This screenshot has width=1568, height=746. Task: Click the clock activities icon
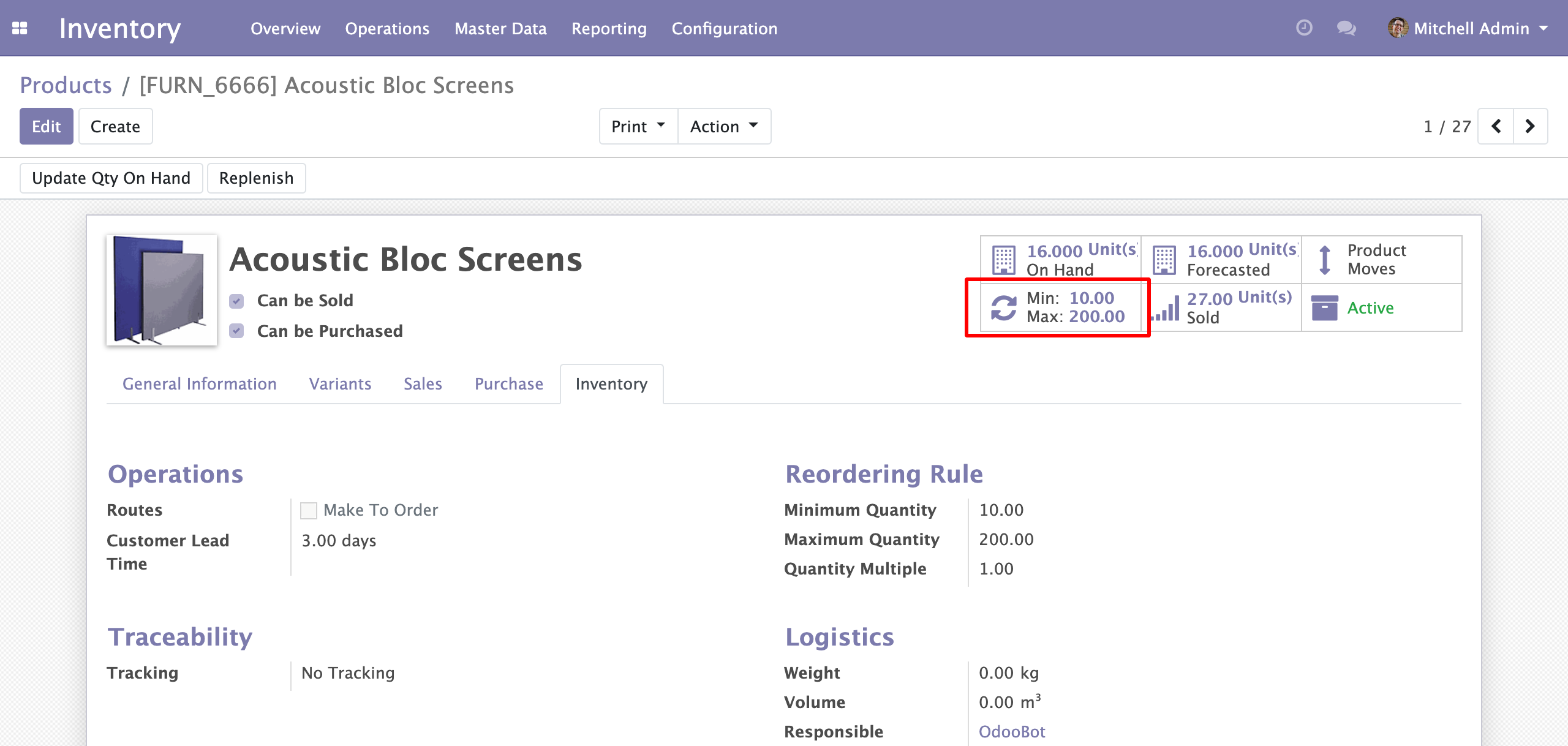coord(1304,28)
